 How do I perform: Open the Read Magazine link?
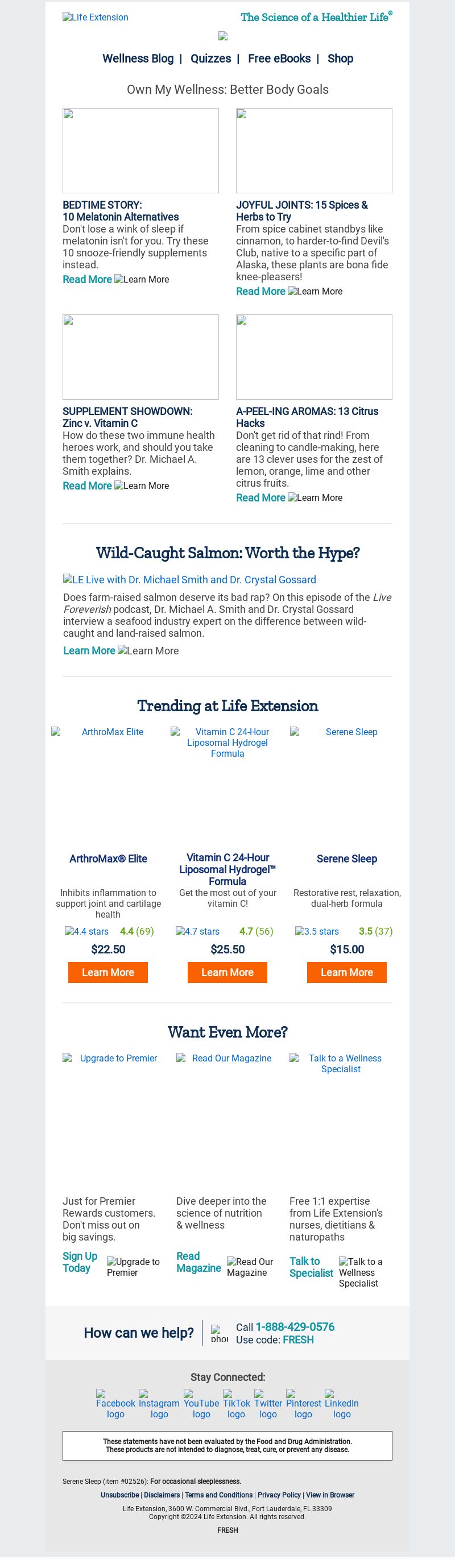(198, 1262)
